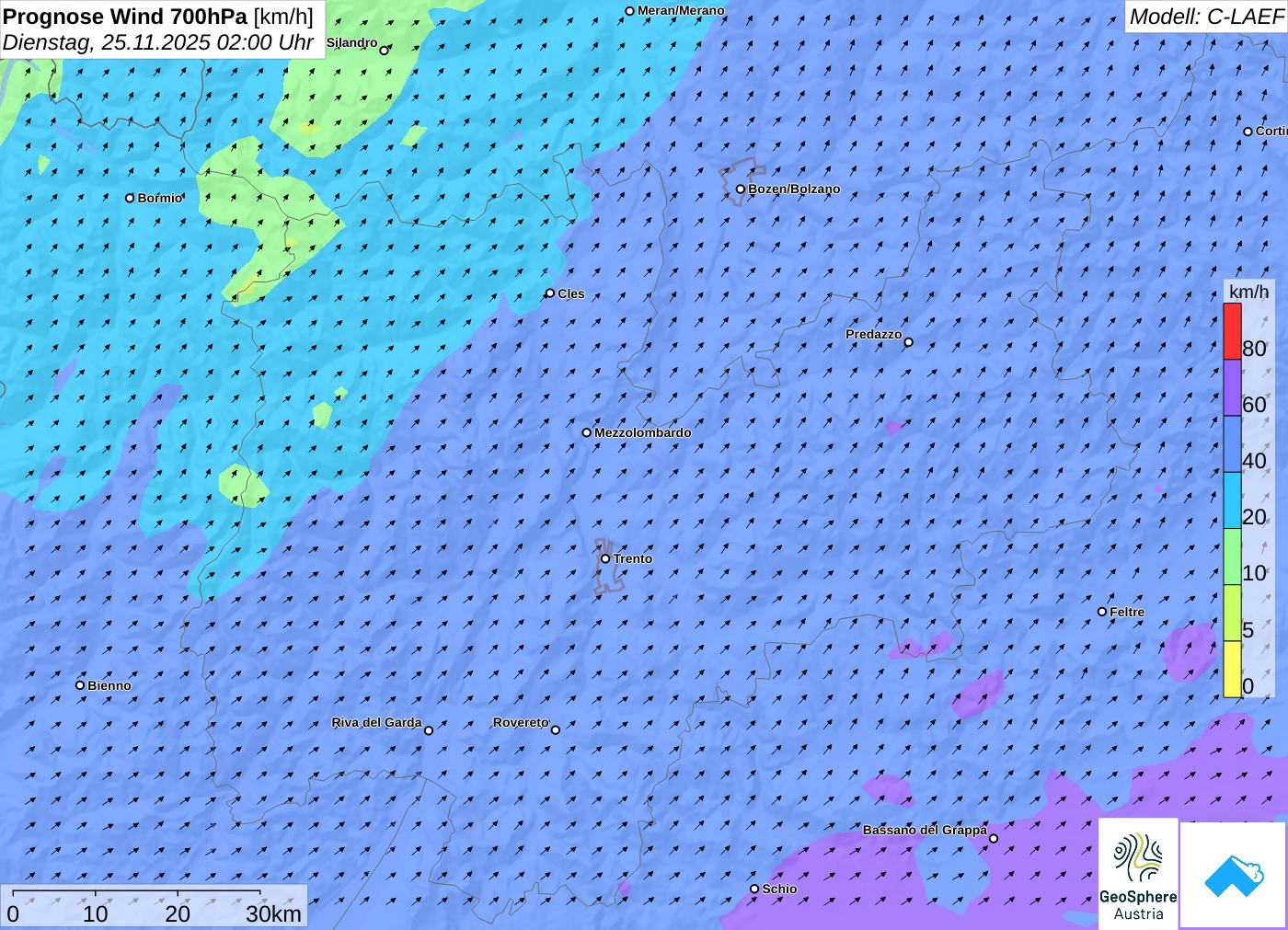The image size is (1288, 930).
Task: Click the Cles location marker dot
Action: click(x=550, y=293)
